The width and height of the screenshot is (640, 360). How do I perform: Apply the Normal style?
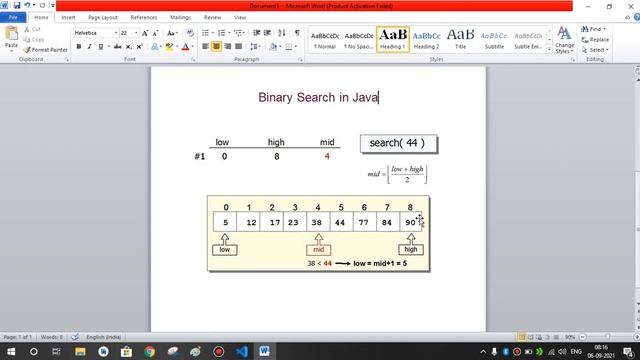pyautogui.click(x=325, y=40)
